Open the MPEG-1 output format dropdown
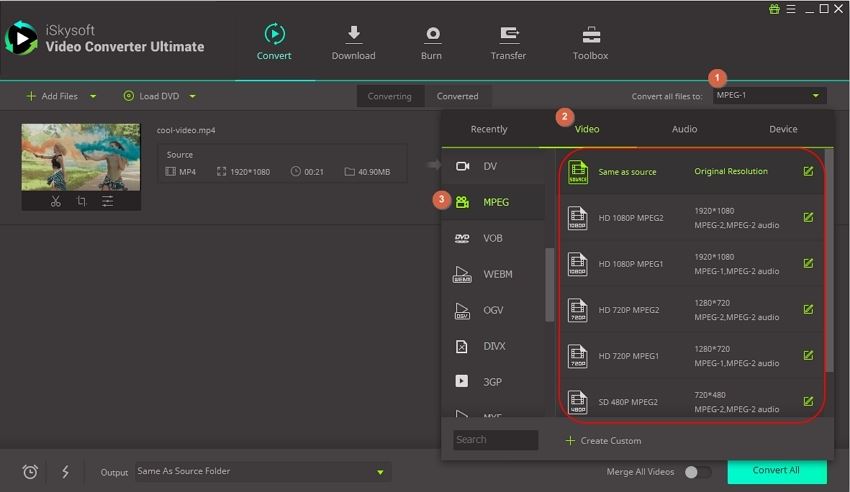850x492 pixels. click(769, 96)
